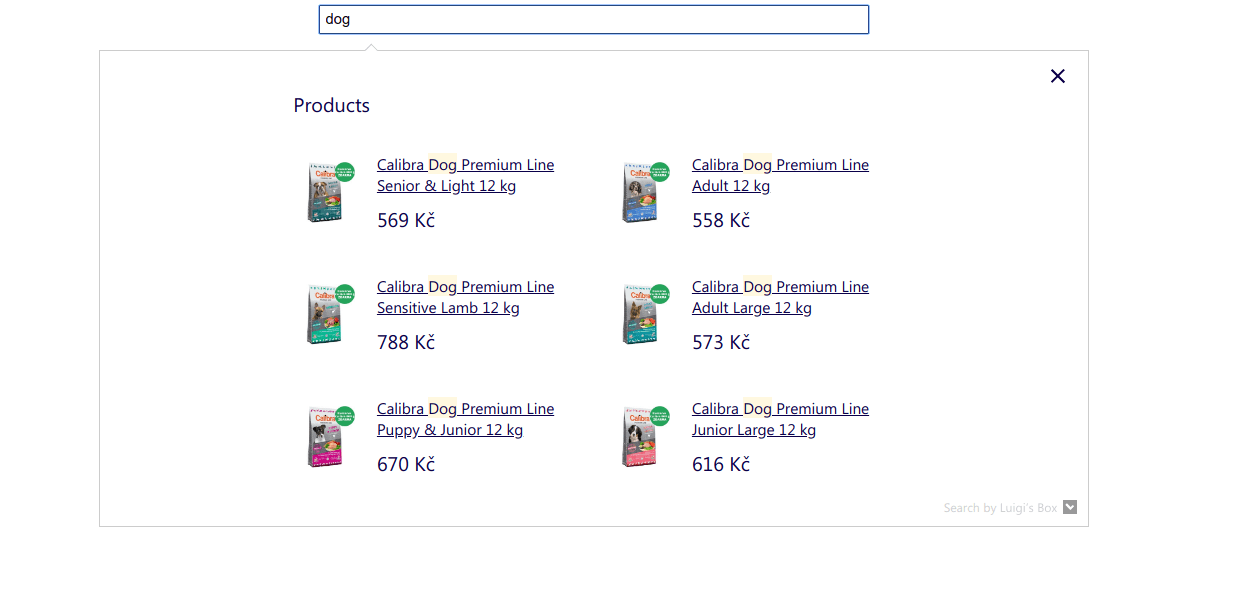Open Calibra Dog Premium Line Adult 12 kg link
Image resolution: width=1252 pixels, height=608 pixels.
tap(780, 175)
